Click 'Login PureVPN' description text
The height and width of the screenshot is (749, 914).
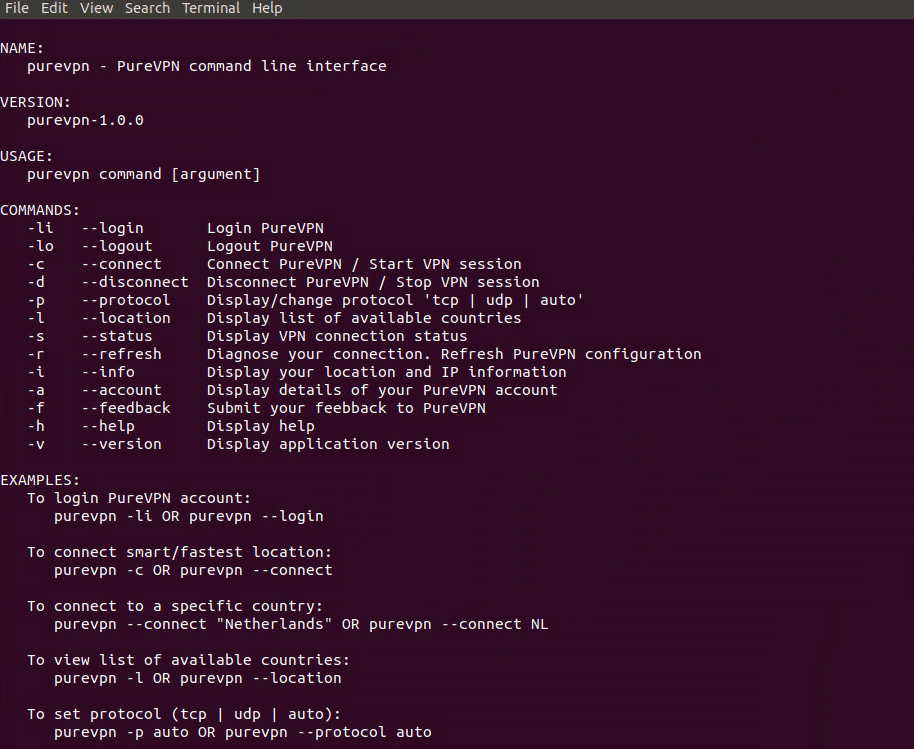coord(265,228)
